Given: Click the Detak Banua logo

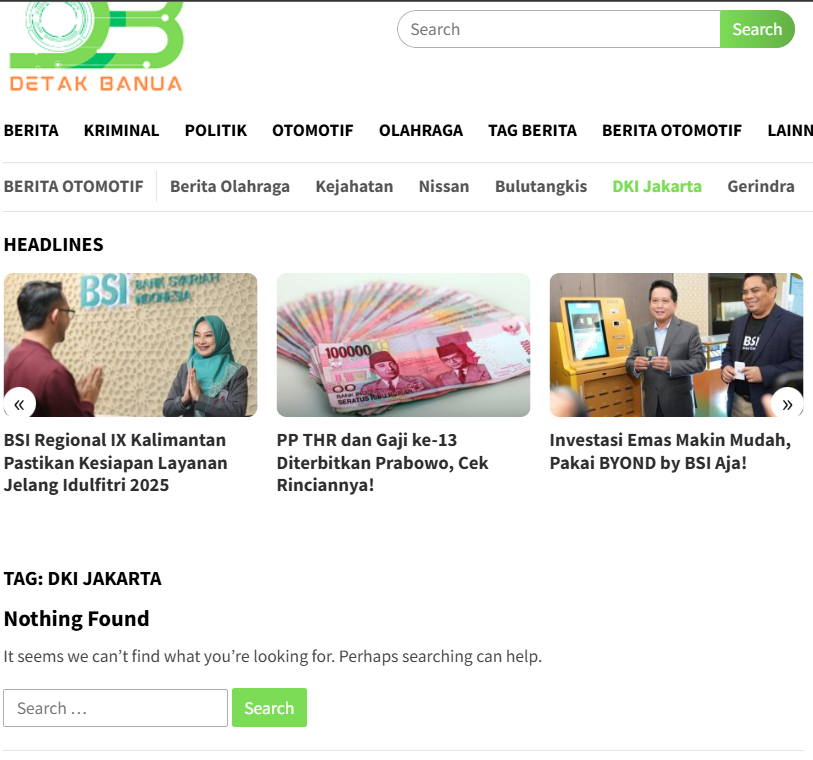Looking at the screenshot, I should [96, 47].
